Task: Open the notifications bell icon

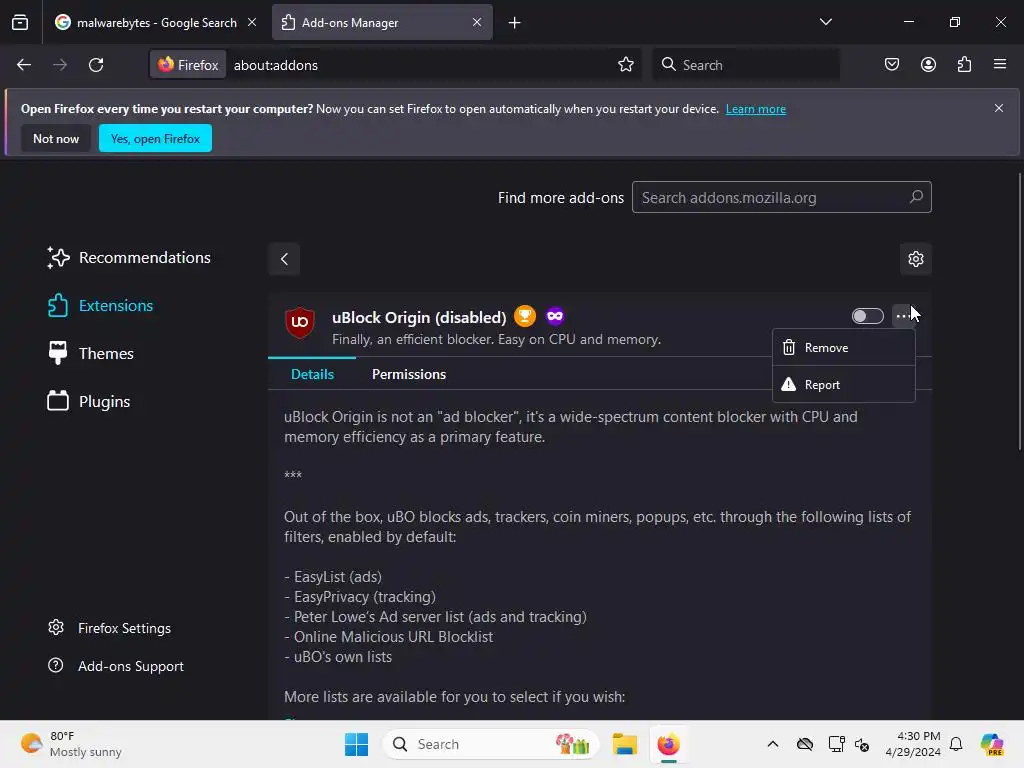Action: 956,744
